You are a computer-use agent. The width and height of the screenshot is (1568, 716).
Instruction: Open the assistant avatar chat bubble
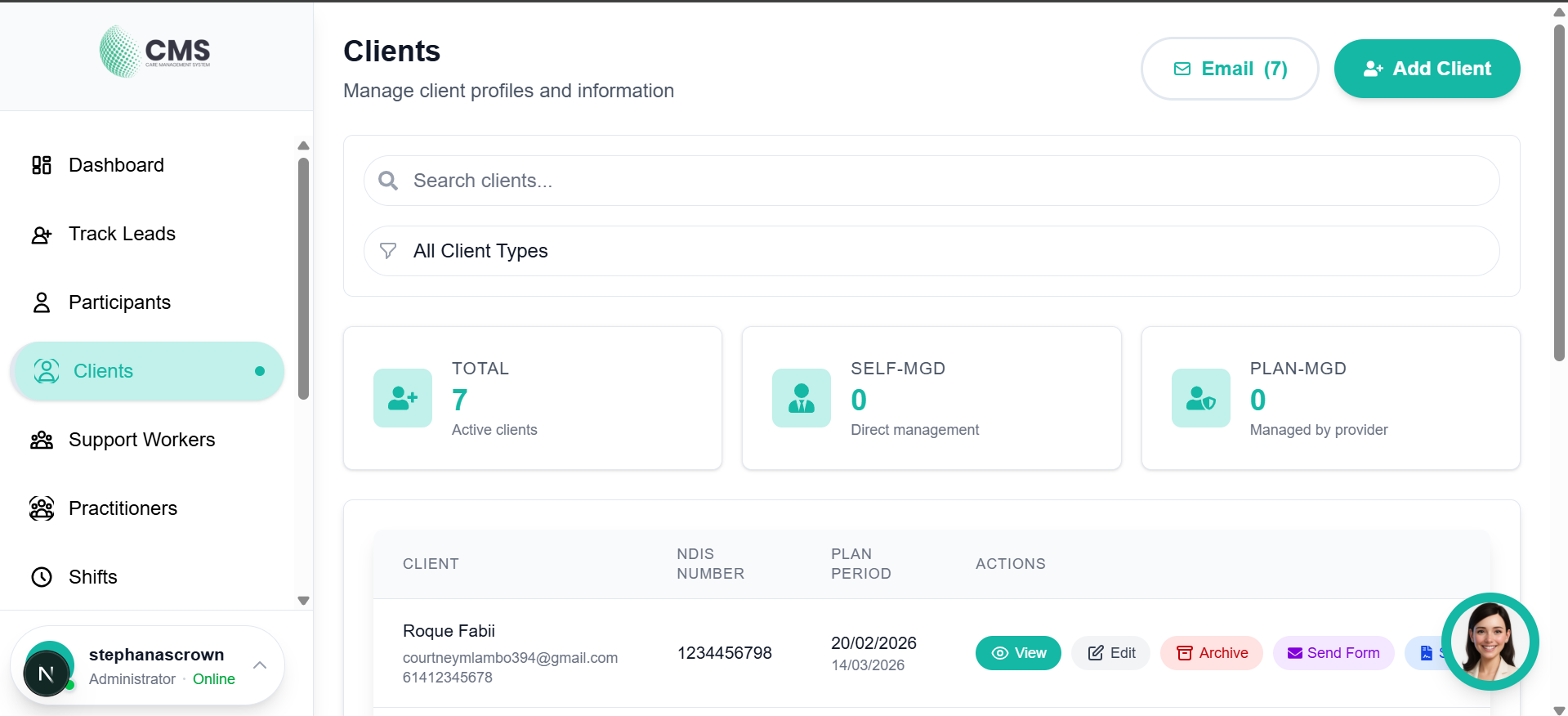1490,642
